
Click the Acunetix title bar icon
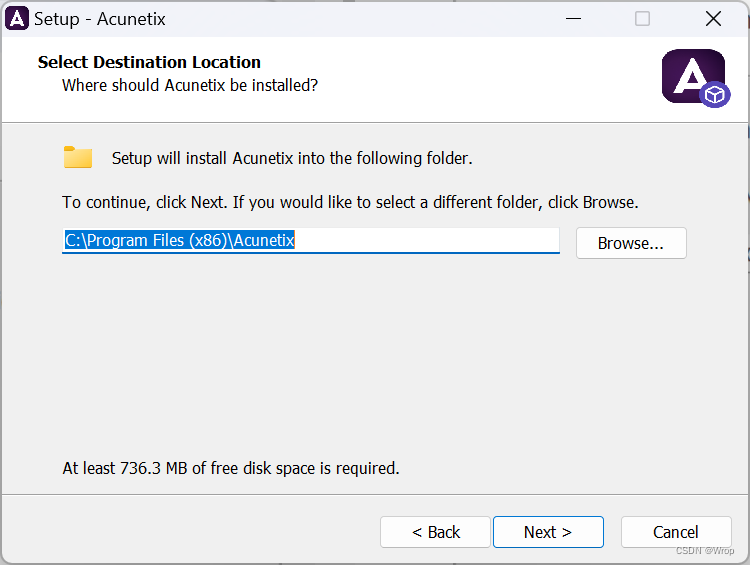coord(17,19)
